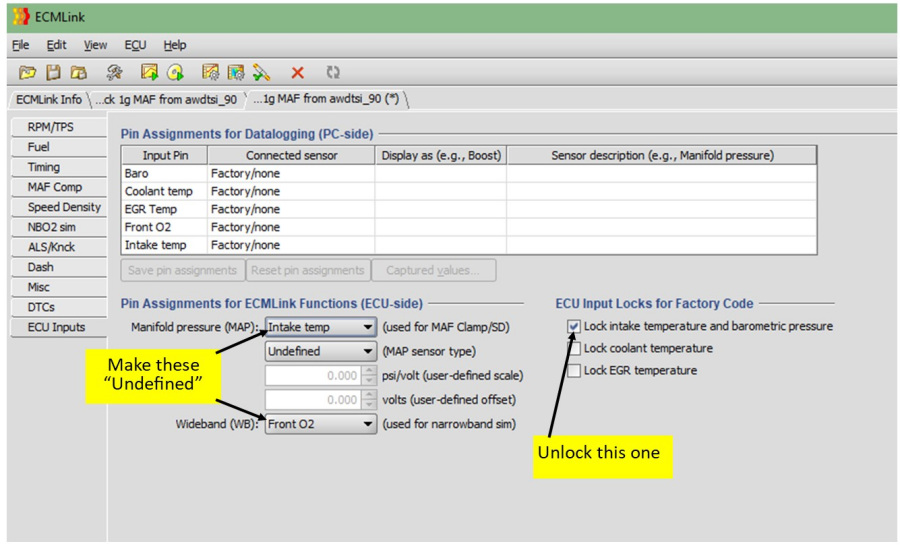The width and height of the screenshot is (900, 546).
Task: Click Display as cell in Baro row
Action: (441, 173)
